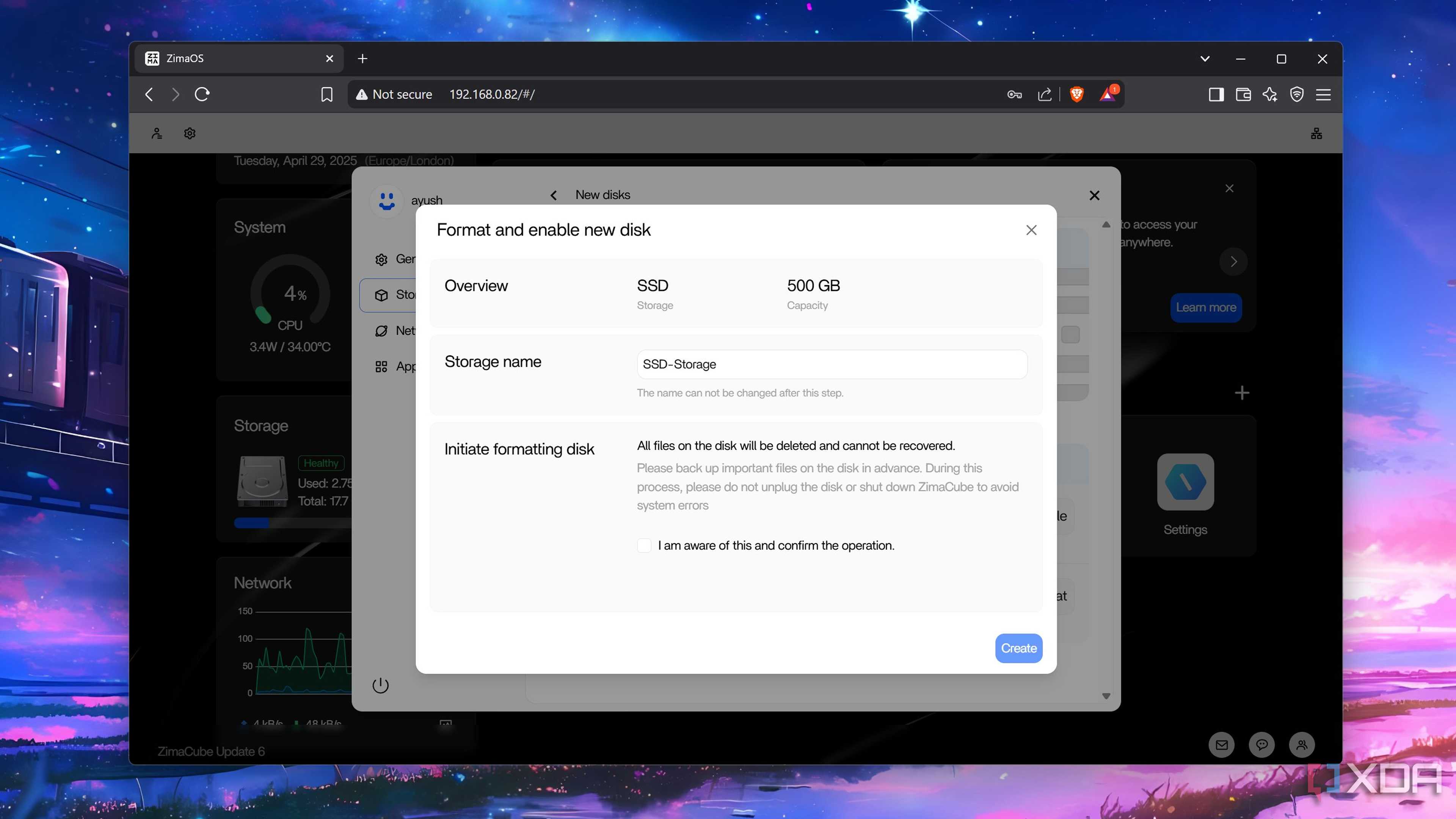Tick the 'I am aware' confirmation checkbox
The image size is (1456, 819).
pyautogui.click(x=644, y=546)
